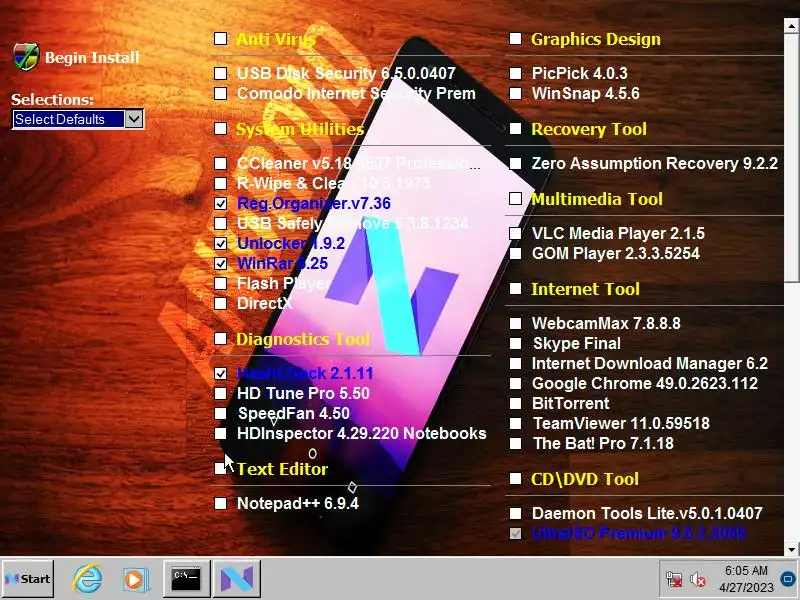Check USB Disk Security 6.5.0.0407
The width and height of the screenshot is (800, 600).
click(220, 73)
